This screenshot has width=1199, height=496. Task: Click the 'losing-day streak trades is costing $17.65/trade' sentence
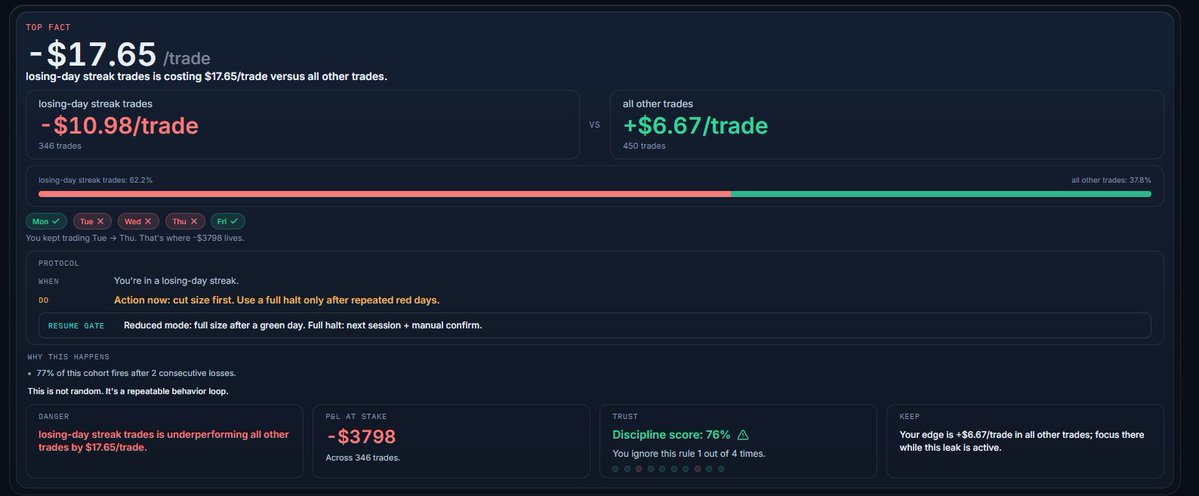point(206,77)
